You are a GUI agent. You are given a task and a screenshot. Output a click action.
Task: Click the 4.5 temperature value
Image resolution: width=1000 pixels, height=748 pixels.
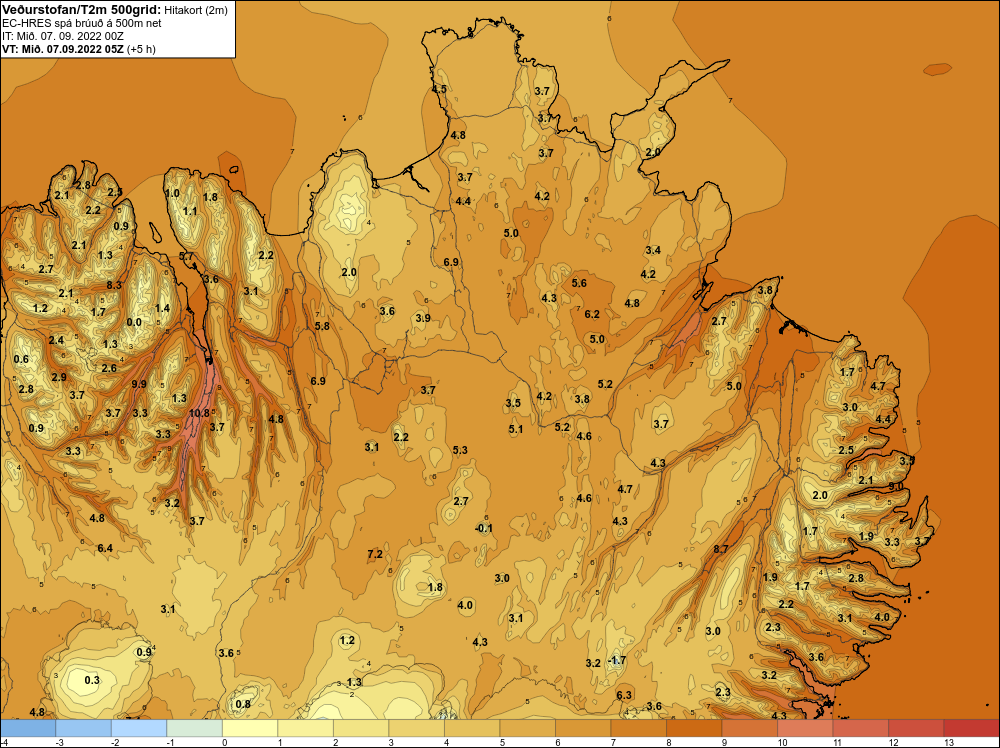[x=439, y=89]
